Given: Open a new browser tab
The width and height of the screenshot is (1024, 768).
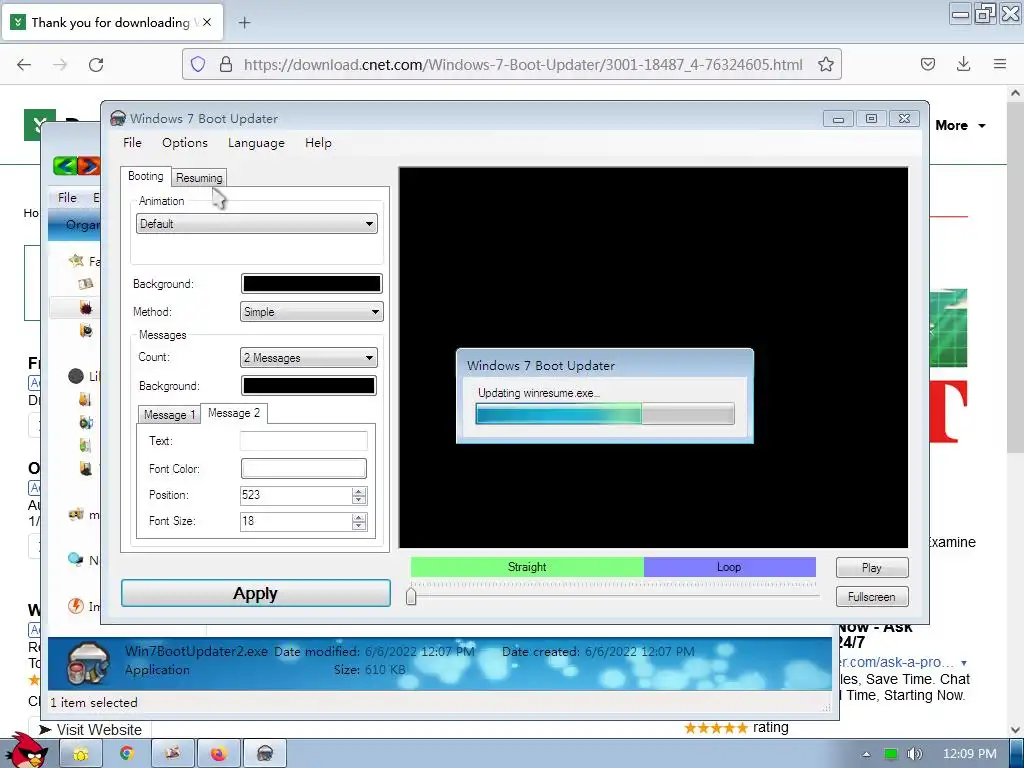Looking at the screenshot, I should click(x=244, y=23).
